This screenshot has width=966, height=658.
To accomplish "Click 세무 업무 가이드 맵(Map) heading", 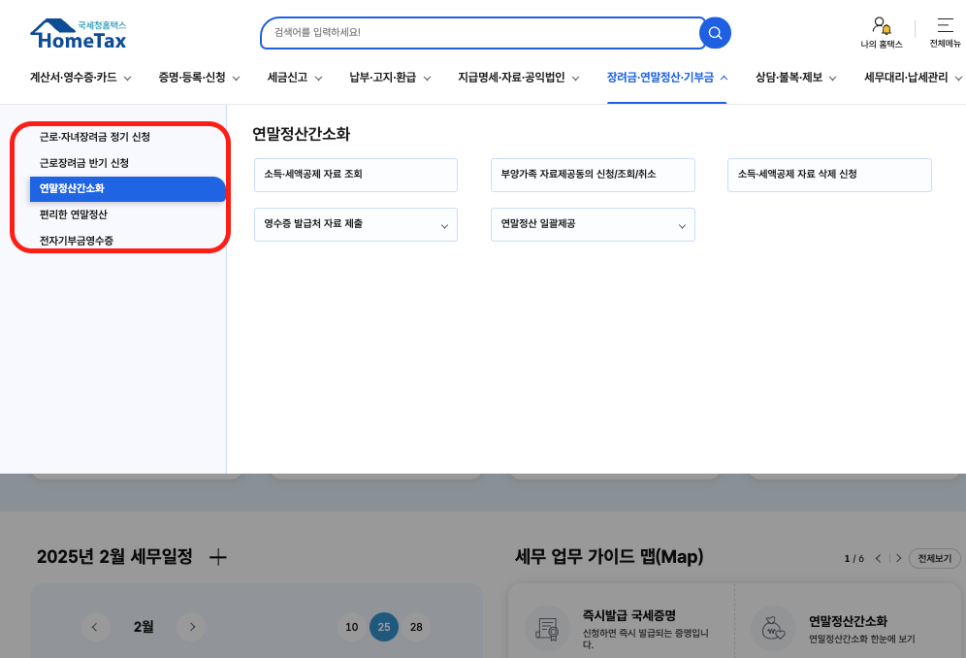I will 609,557.
